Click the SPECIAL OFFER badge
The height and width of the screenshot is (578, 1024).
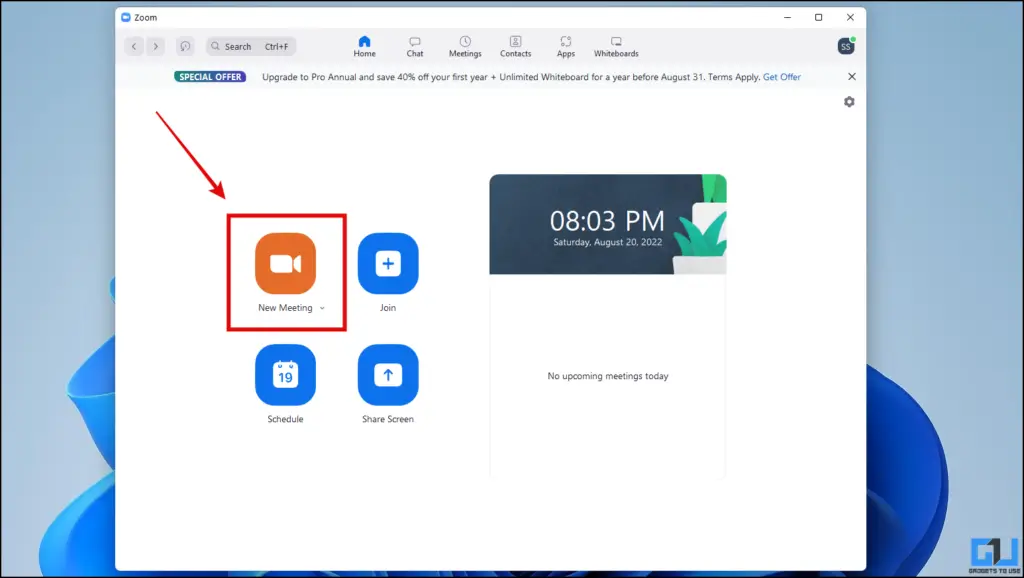(210, 77)
